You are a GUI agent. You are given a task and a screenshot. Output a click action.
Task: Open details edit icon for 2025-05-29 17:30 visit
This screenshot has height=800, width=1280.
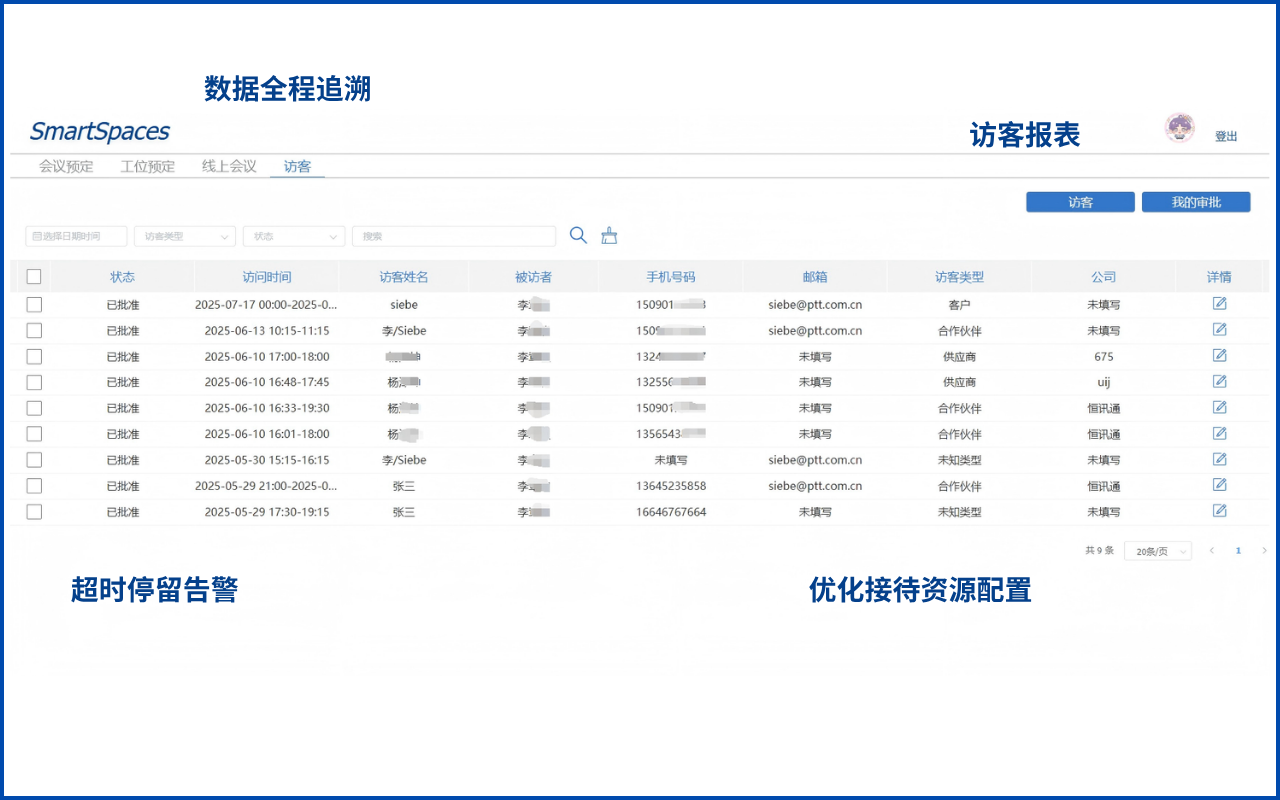pyautogui.click(x=1219, y=511)
